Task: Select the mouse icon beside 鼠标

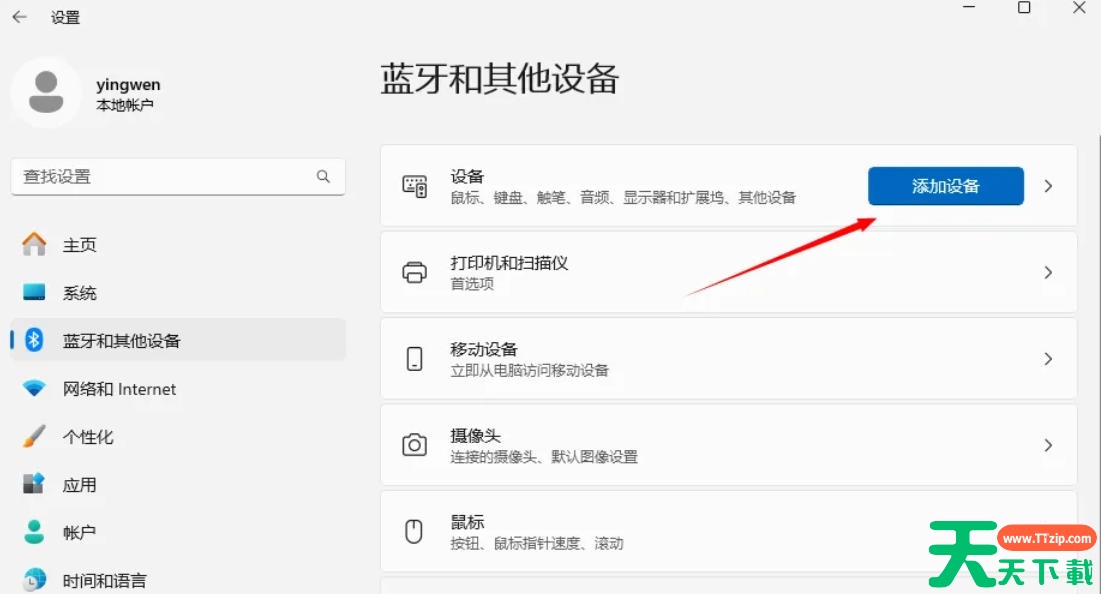Action: point(414,531)
